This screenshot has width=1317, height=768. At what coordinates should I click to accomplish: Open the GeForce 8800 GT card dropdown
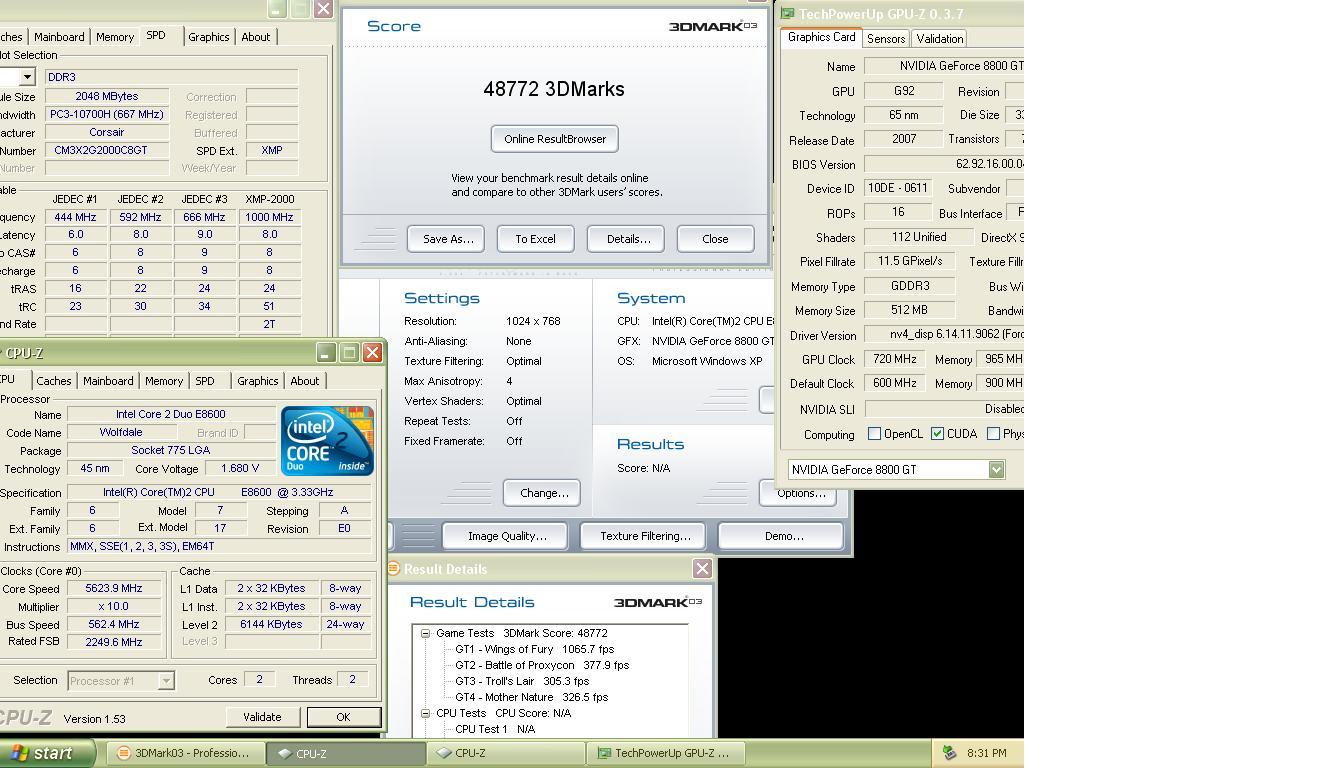click(x=996, y=470)
